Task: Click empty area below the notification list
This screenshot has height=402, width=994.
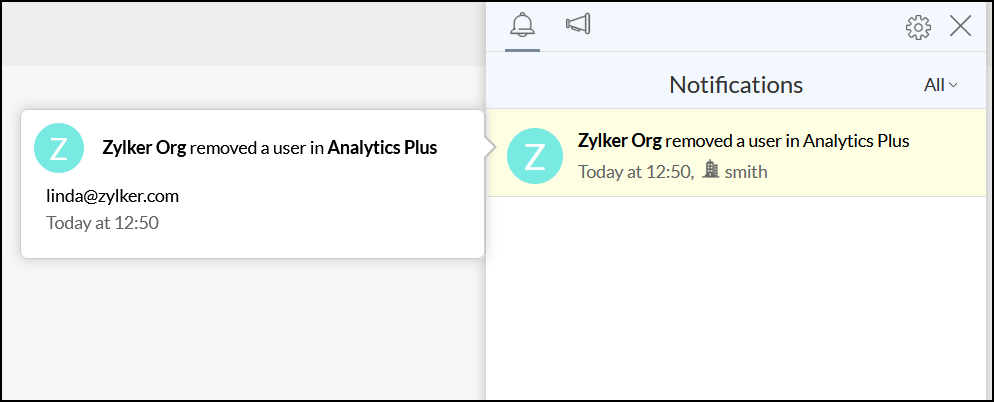Action: click(735, 300)
